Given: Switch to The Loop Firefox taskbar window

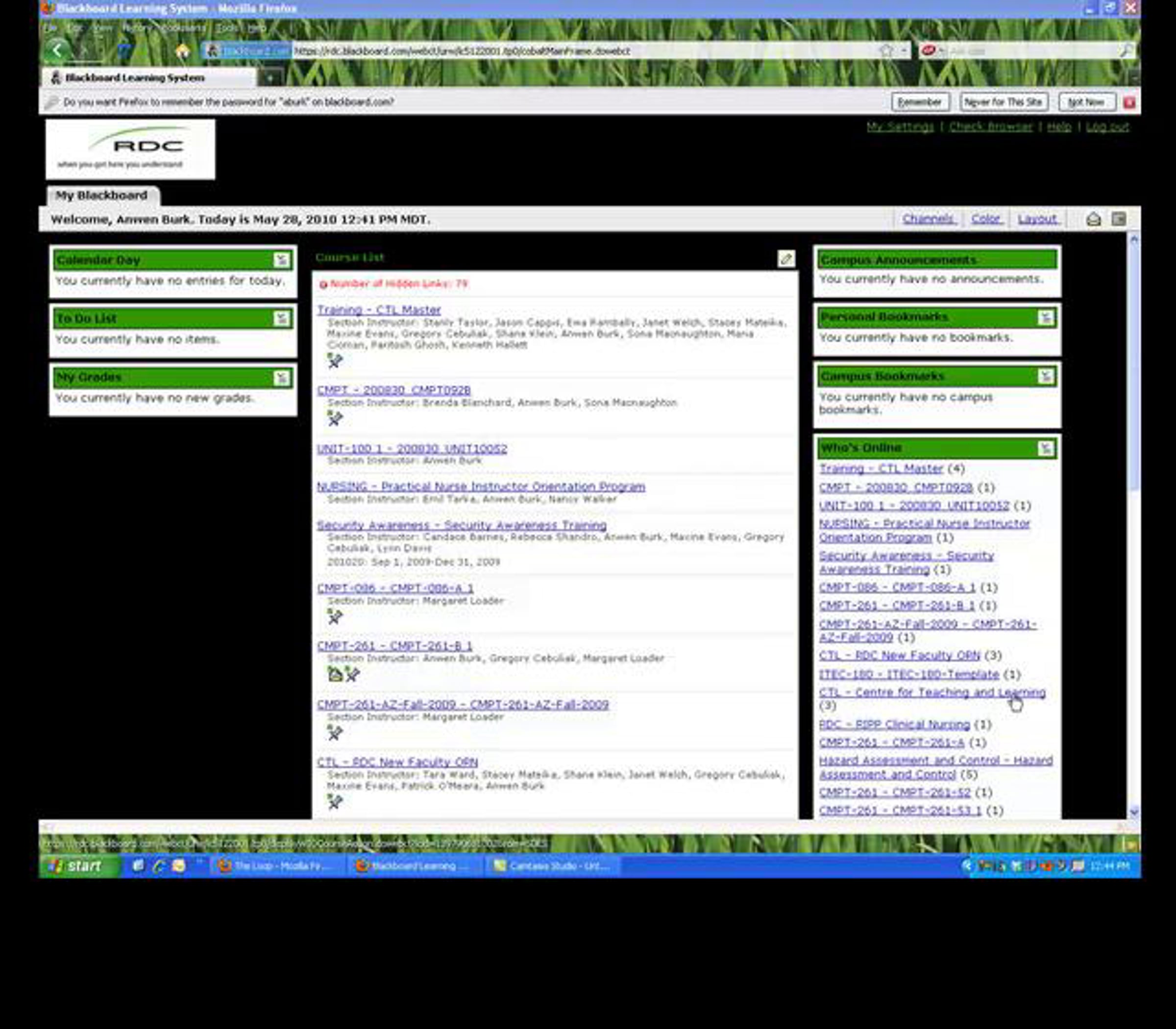Looking at the screenshot, I should 277,865.
